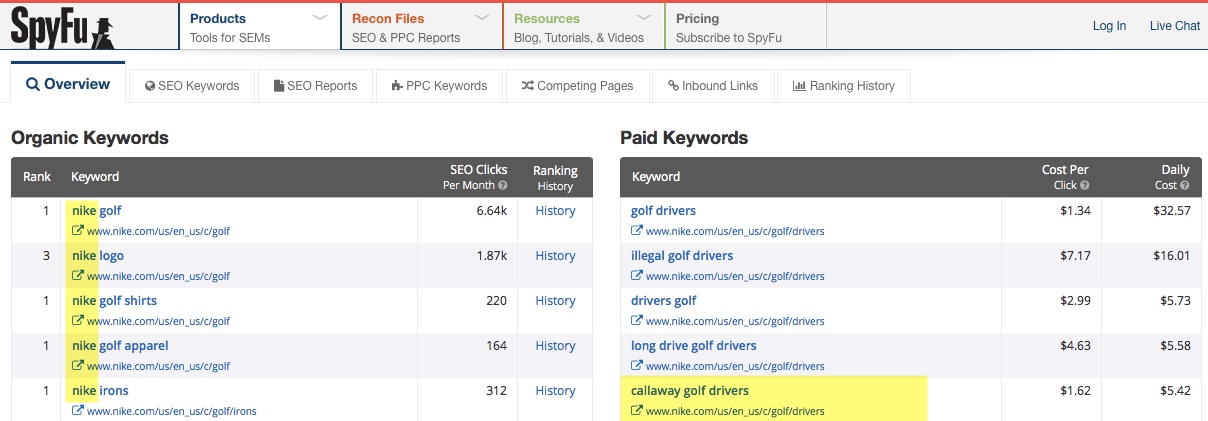
Task: Click help icon beside Daily Cost
Action: [x=1187, y=186]
